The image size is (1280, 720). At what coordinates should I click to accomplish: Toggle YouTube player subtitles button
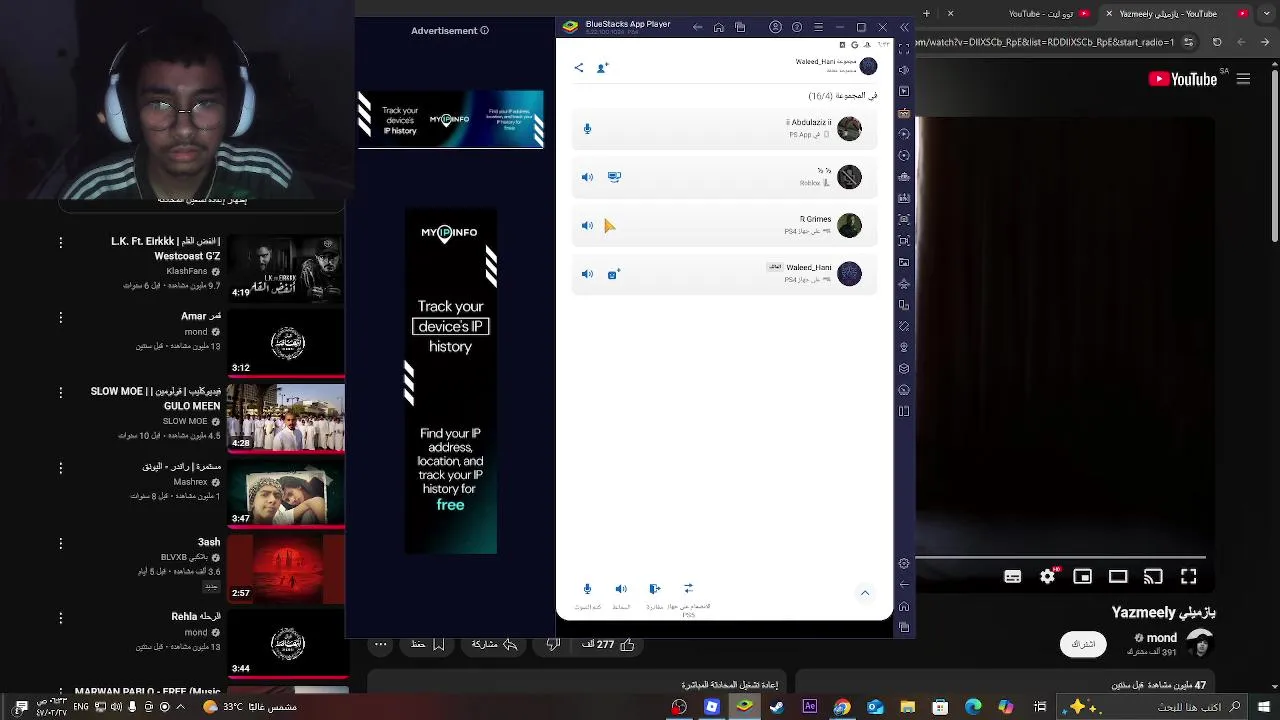1013,576
